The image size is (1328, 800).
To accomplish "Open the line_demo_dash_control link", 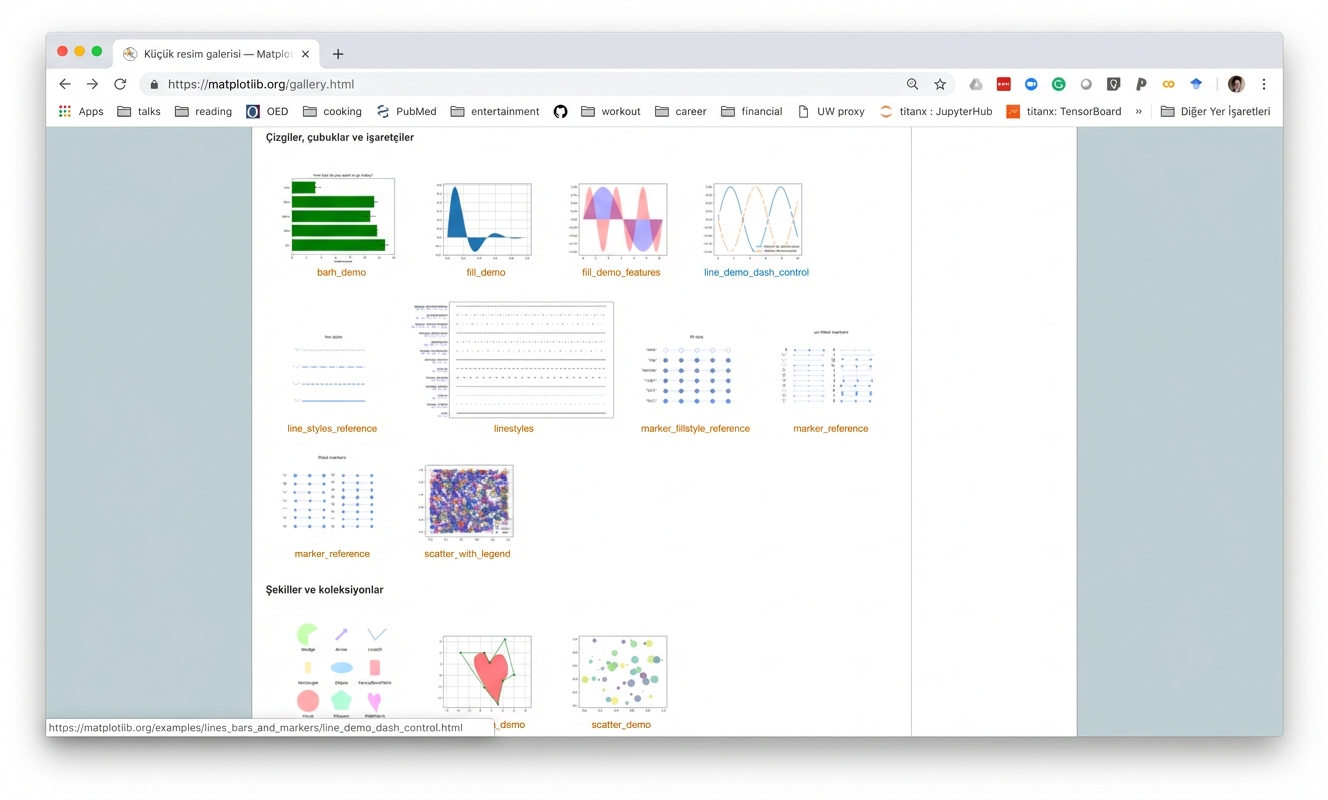I will [756, 272].
